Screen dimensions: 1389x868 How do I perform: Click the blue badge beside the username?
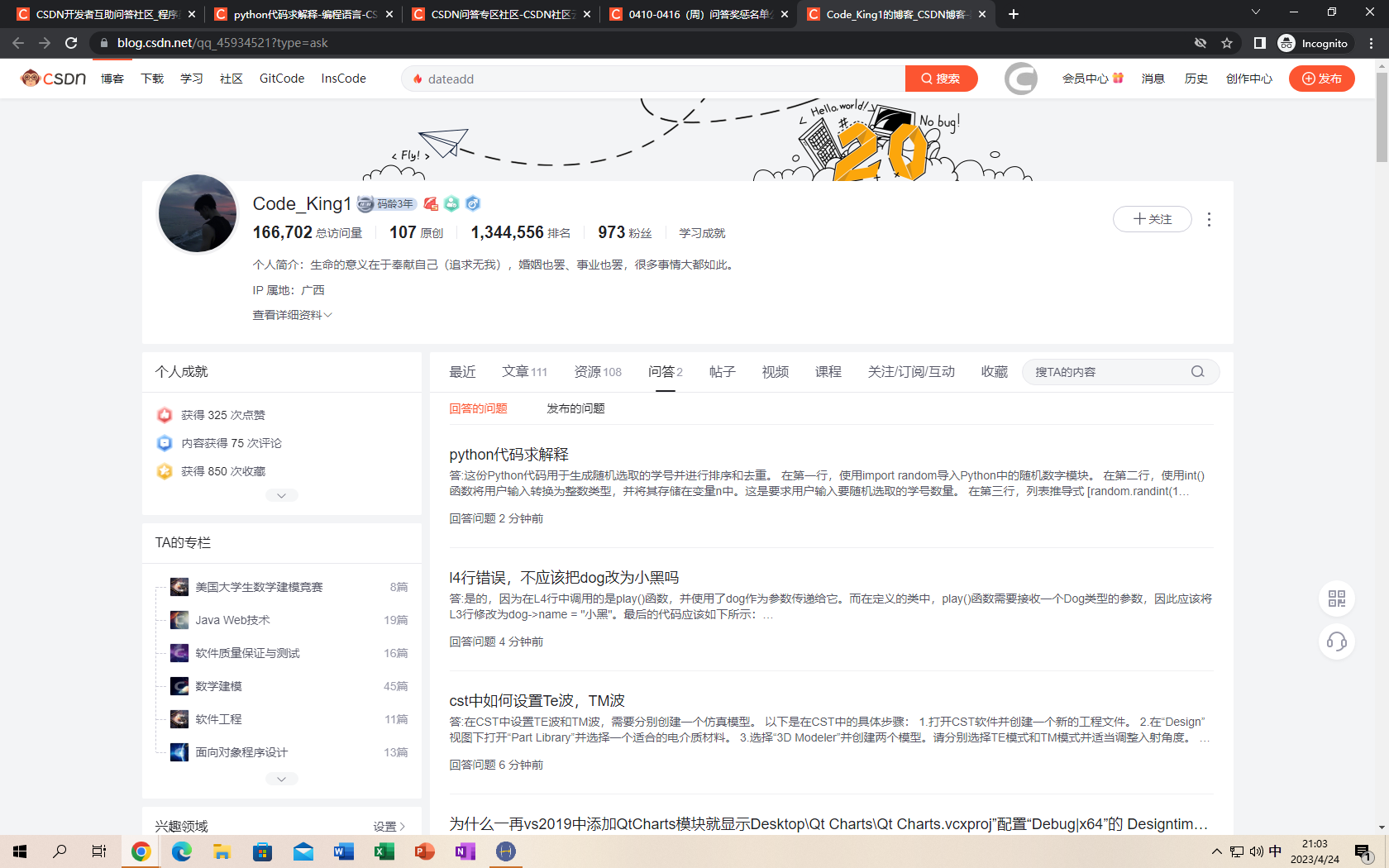click(x=473, y=203)
